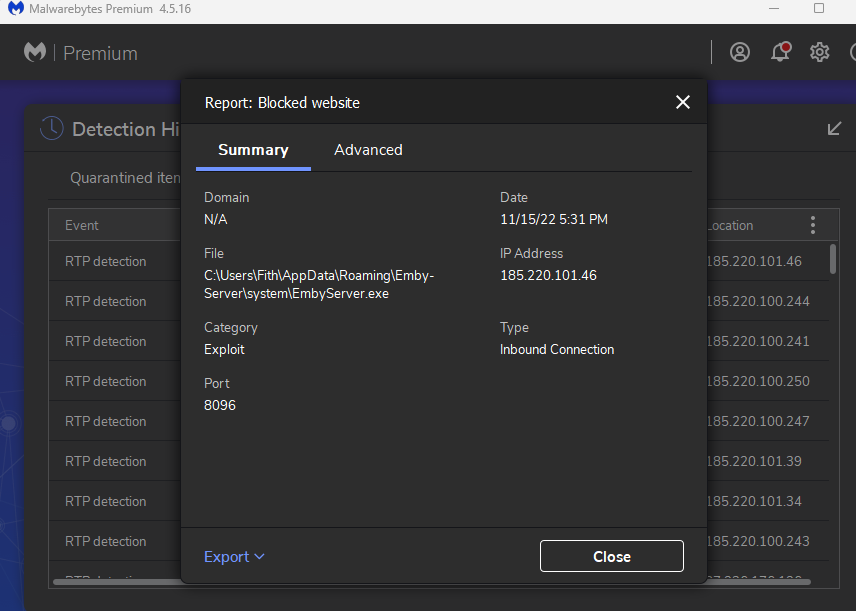Click the port value 8096
The width and height of the screenshot is (856, 611).
(x=219, y=405)
